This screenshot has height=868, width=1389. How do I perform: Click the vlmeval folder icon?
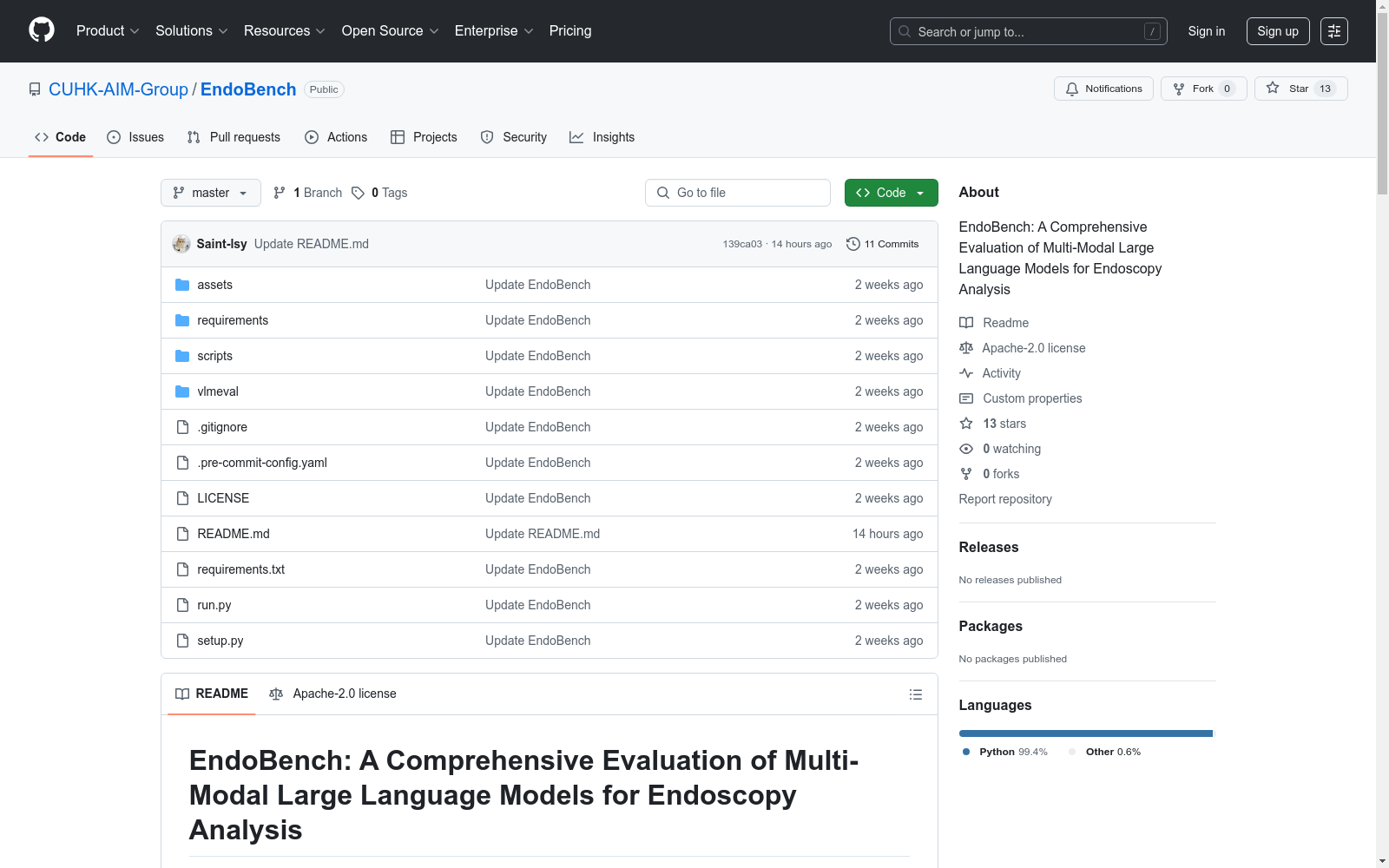(182, 391)
